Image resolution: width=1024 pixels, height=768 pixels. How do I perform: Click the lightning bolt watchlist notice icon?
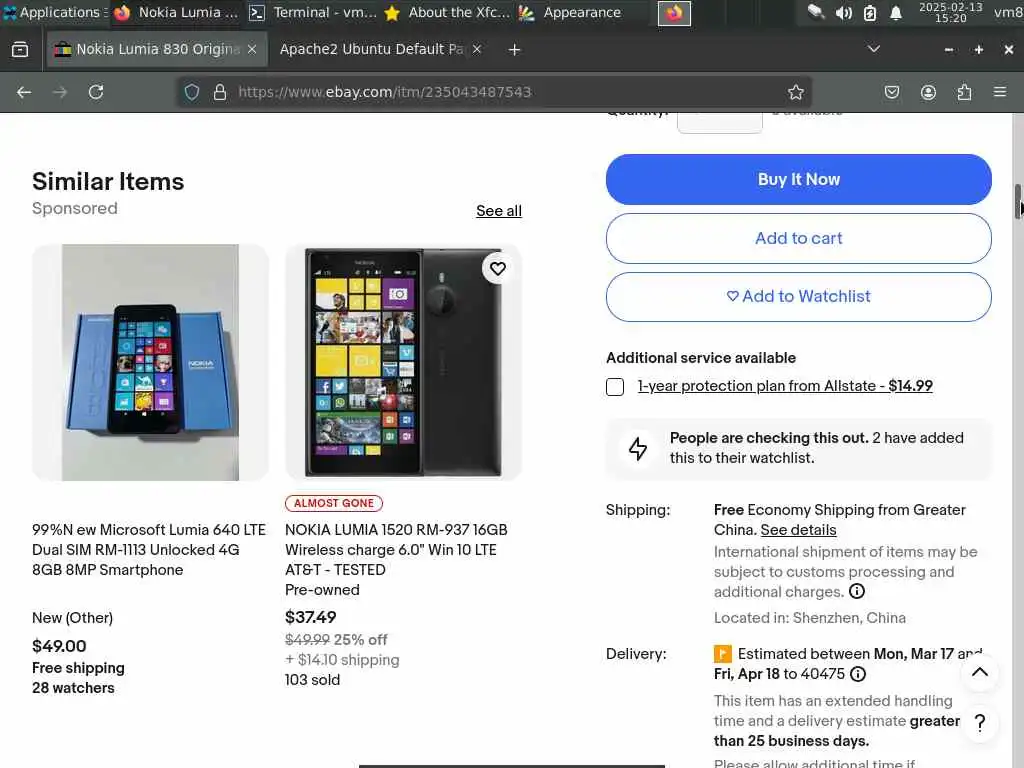click(x=638, y=448)
